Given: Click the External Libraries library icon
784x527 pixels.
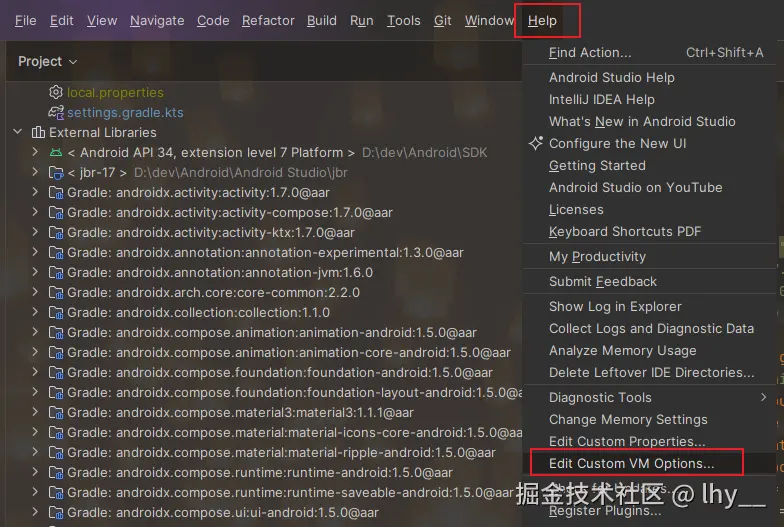Looking at the screenshot, I should tap(38, 132).
